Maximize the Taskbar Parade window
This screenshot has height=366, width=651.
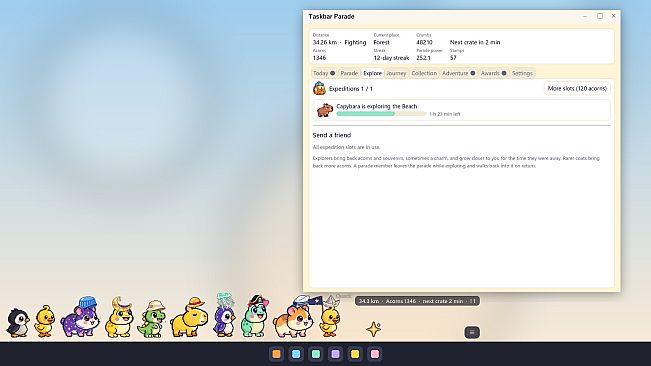coord(600,16)
